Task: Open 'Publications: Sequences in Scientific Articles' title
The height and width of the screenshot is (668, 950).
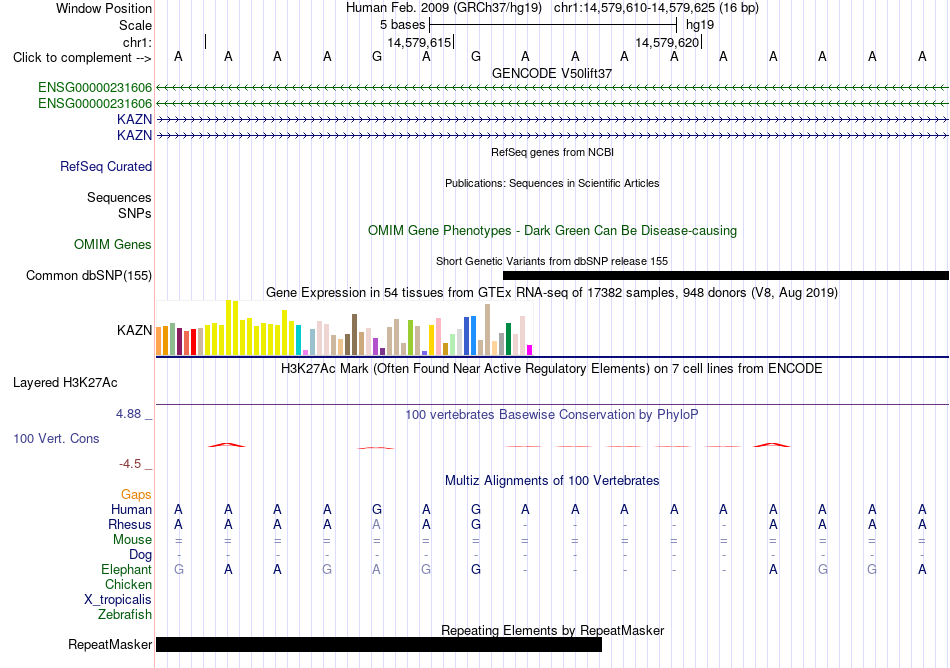Action: 552,183
